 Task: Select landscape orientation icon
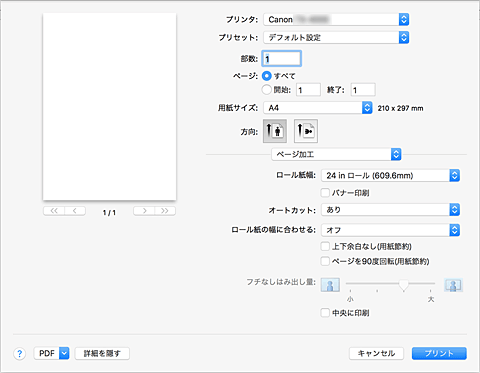pyautogui.click(x=306, y=131)
